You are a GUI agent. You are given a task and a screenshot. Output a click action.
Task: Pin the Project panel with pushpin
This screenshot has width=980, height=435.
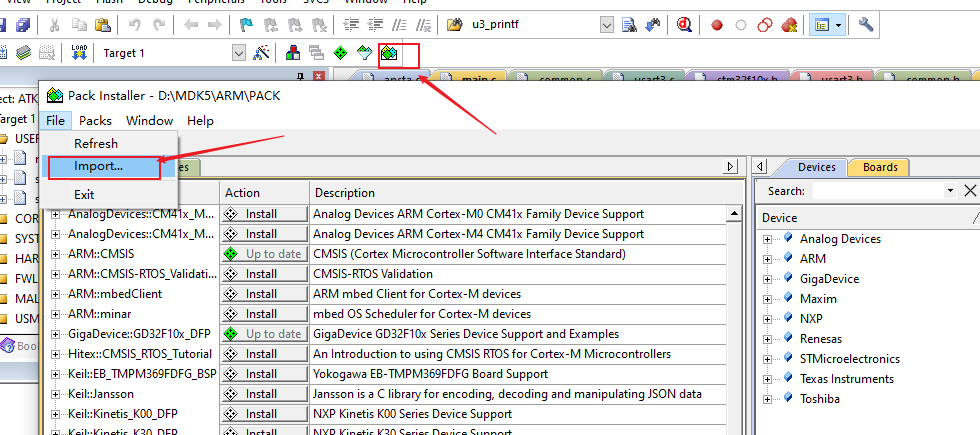301,77
